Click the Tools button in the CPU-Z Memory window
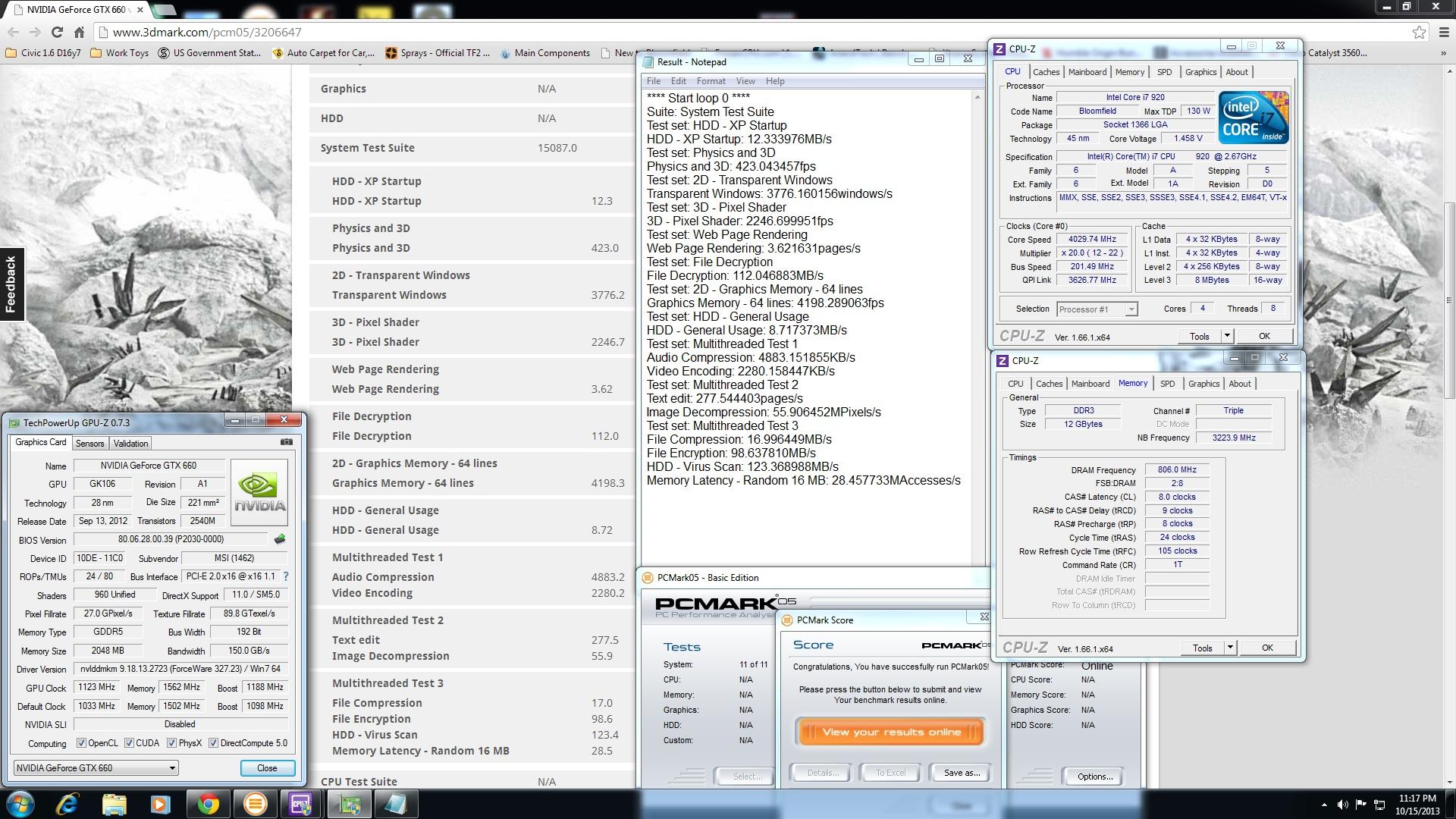The width and height of the screenshot is (1456, 819). pyautogui.click(x=1202, y=648)
